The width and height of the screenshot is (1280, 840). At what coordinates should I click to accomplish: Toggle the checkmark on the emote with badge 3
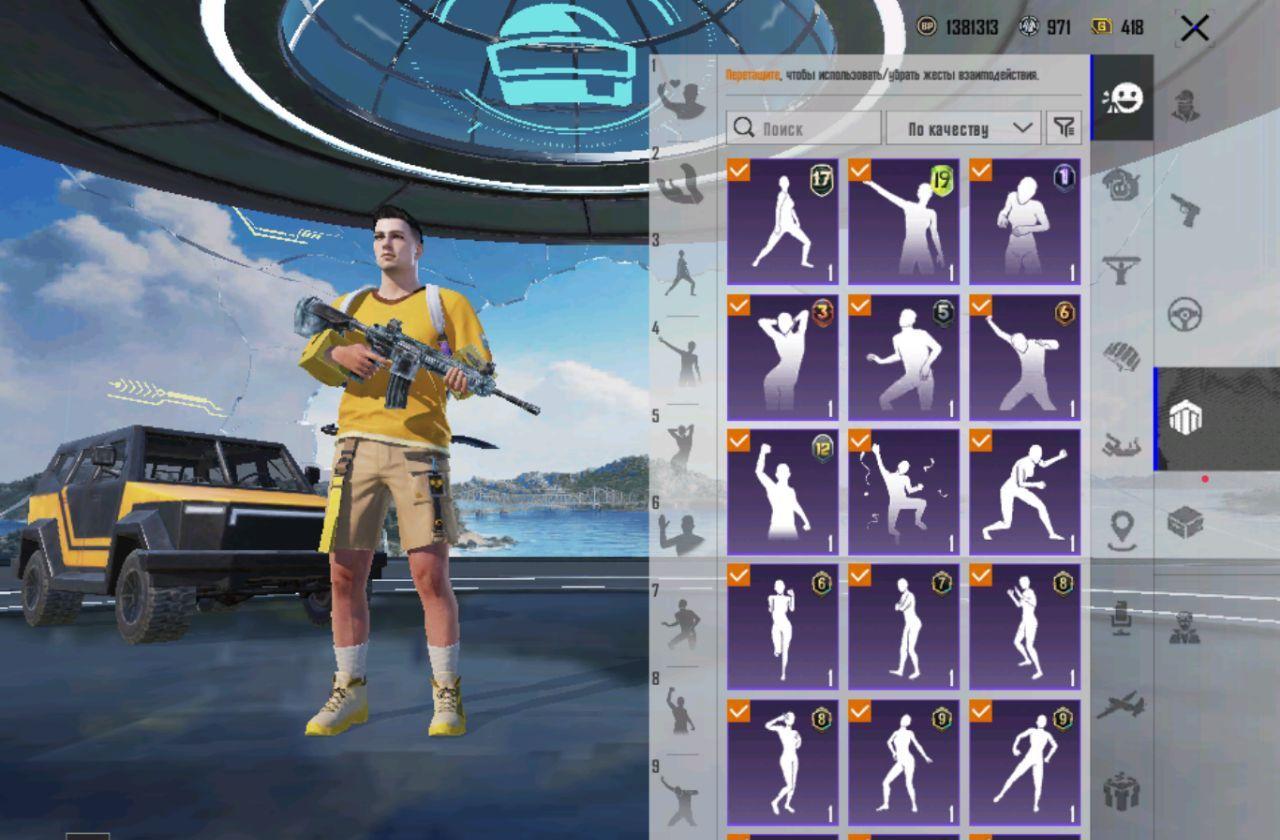[x=739, y=305]
